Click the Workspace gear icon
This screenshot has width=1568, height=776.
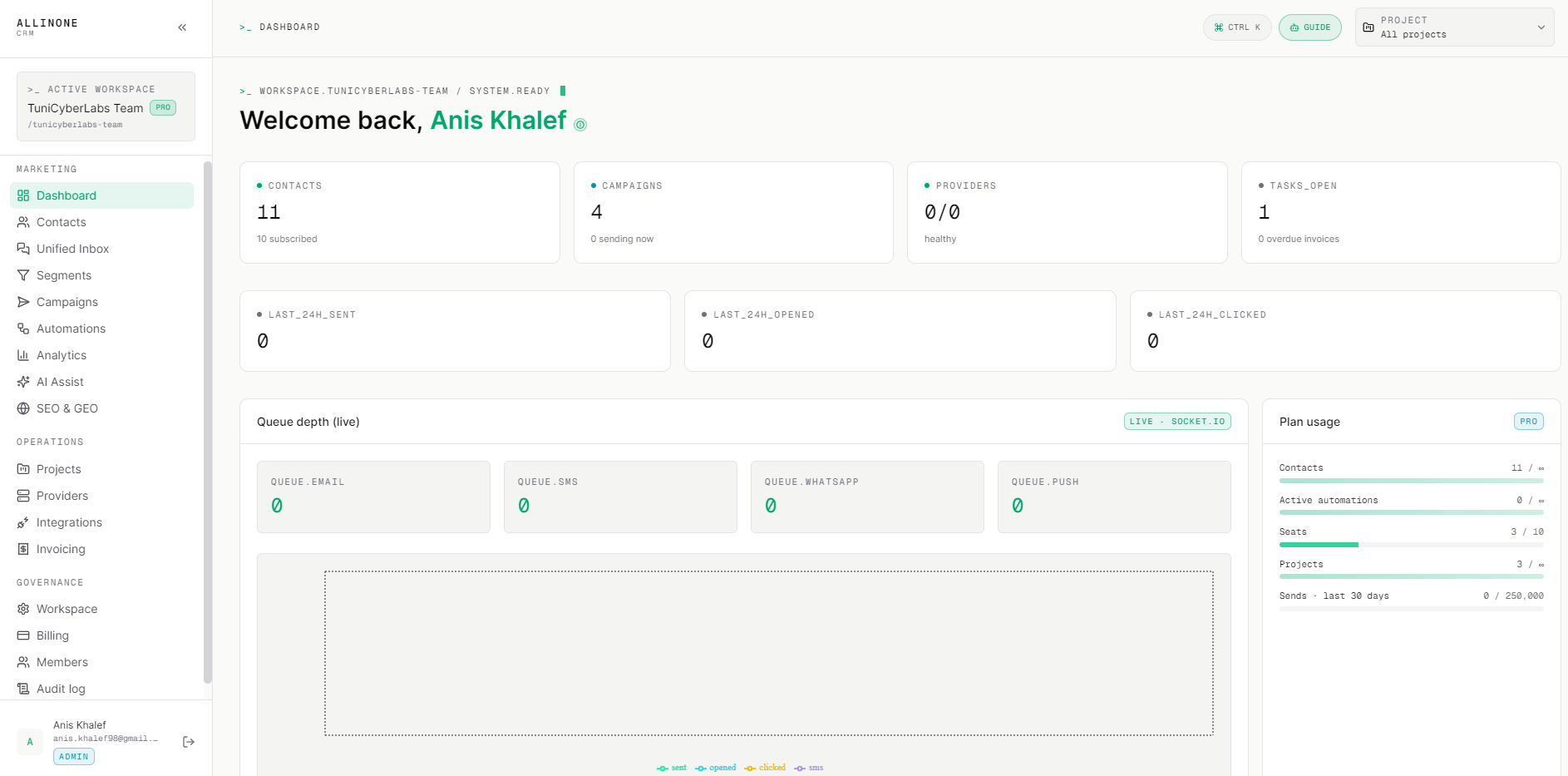pyautogui.click(x=23, y=609)
